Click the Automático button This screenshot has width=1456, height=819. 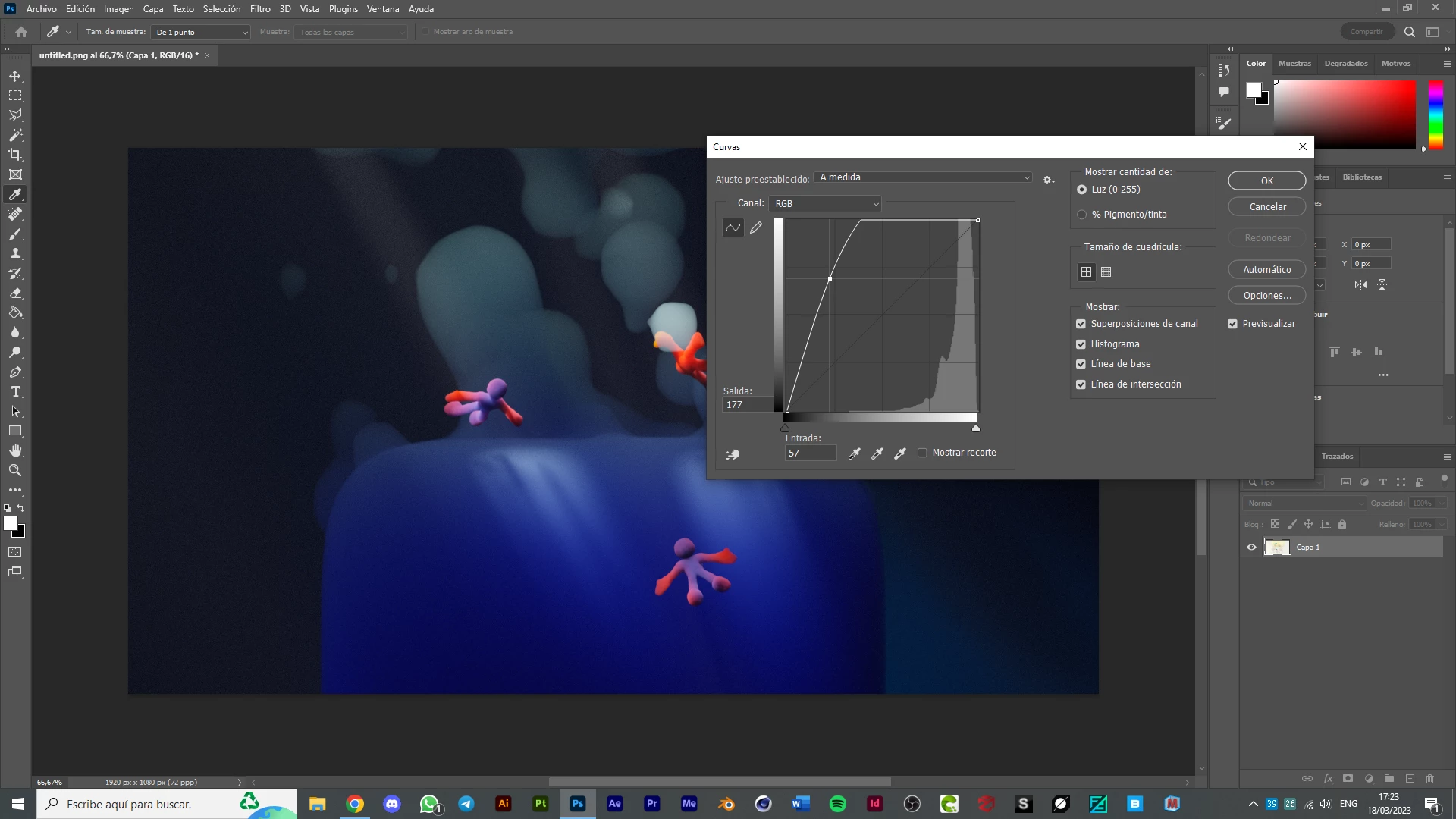coord(1266,270)
